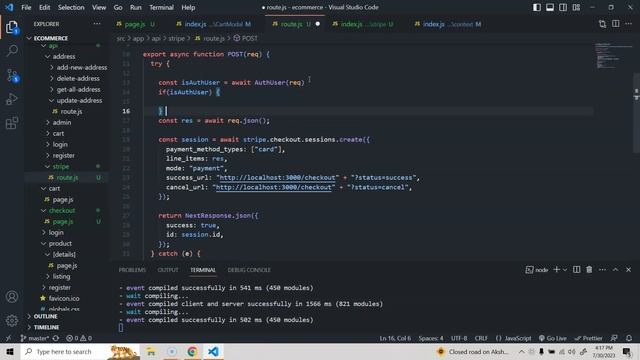640x360 pixels.
Task: Click Ln 16, Col 6 indicator
Action: 395,338
